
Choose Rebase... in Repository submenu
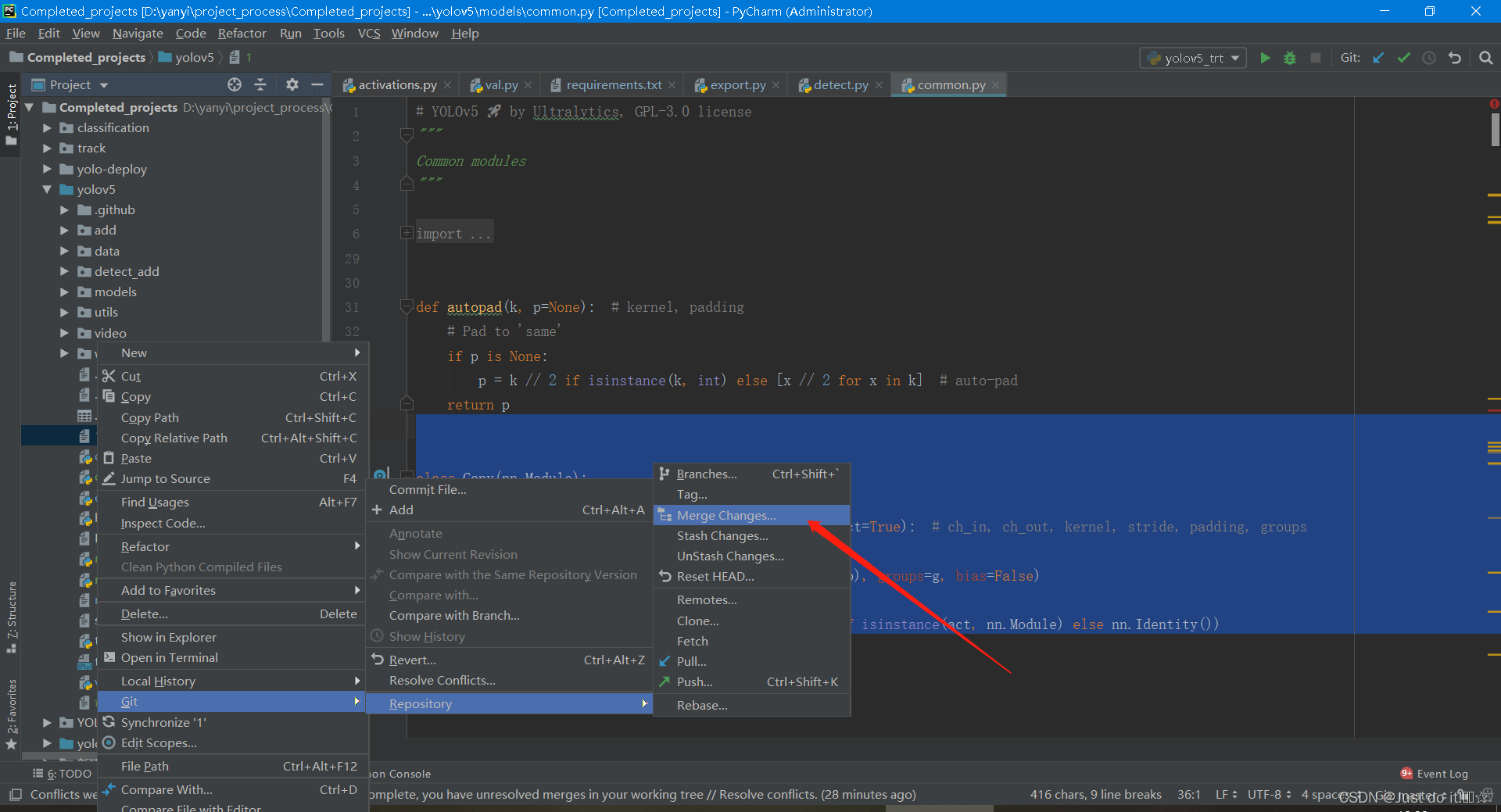pyautogui.click(x=751, y=705)
